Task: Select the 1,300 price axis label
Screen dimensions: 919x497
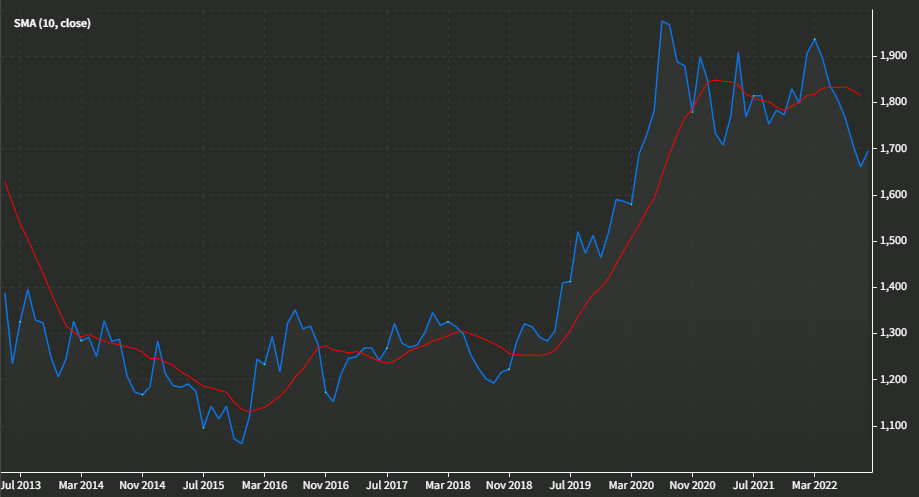Action: point(893,333)
